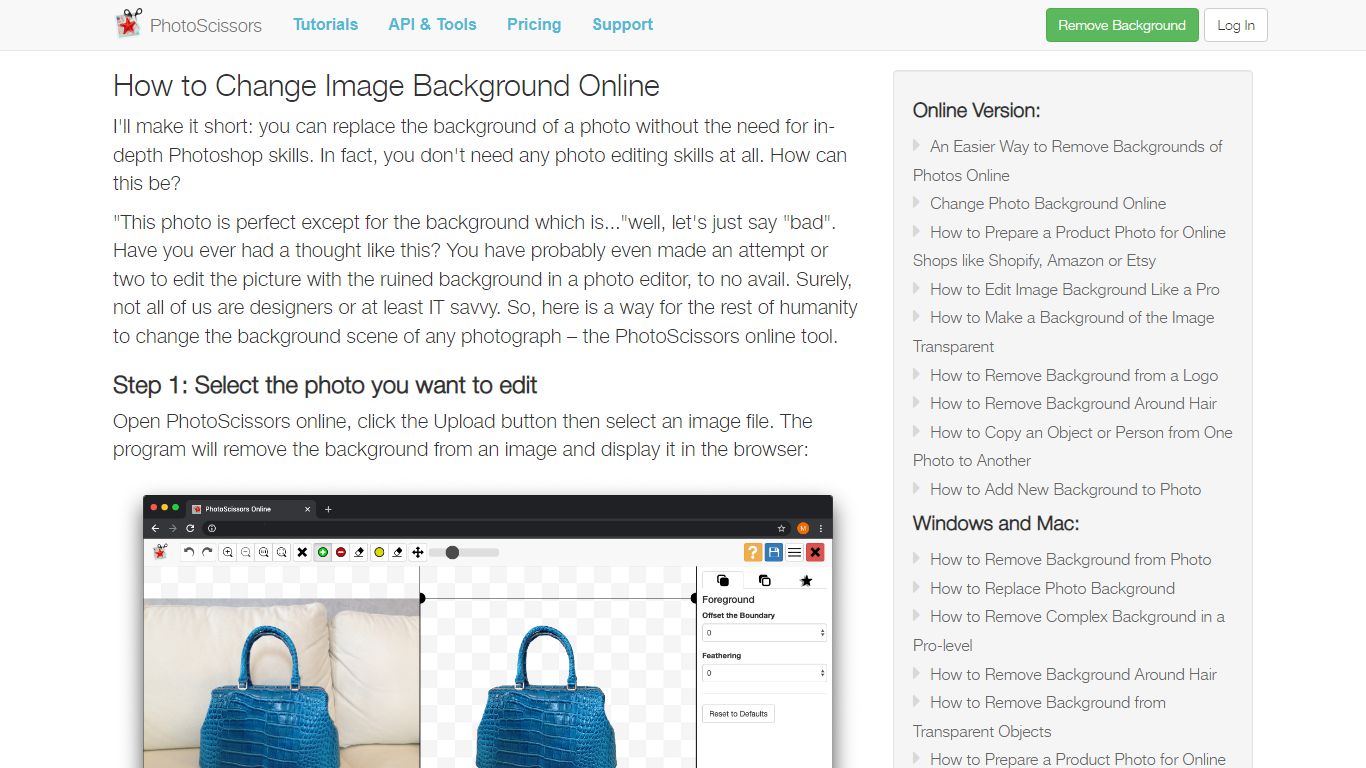
Task: Open 'How to Remove Background from a Logo'
Action: pos(1074,375)
